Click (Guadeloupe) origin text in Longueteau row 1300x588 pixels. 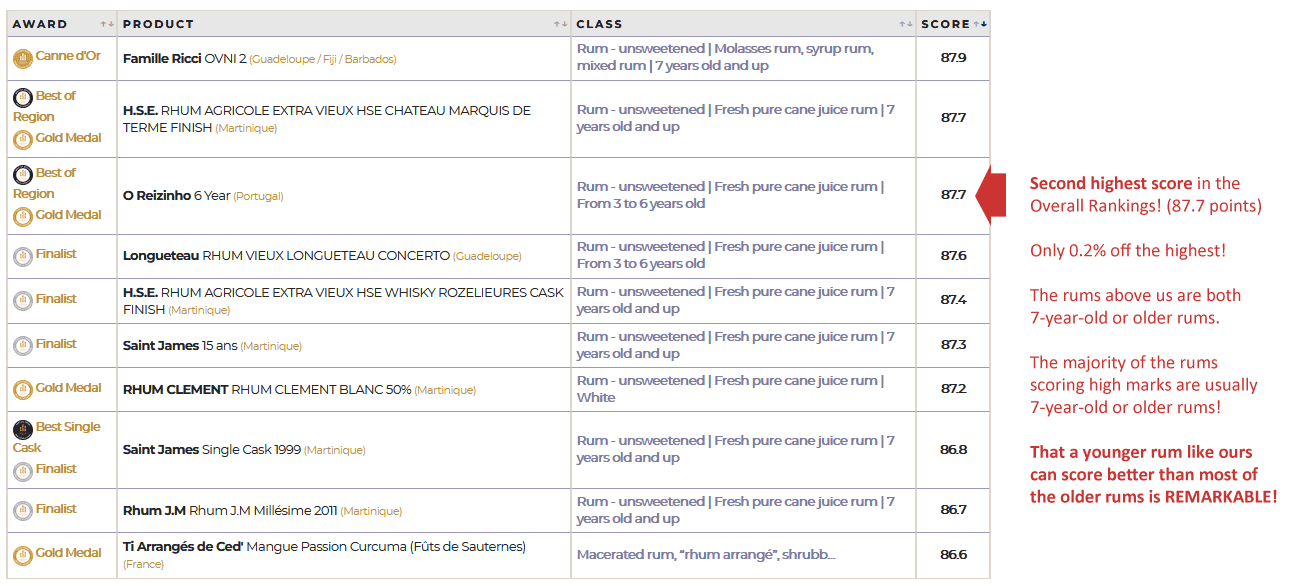487,257
